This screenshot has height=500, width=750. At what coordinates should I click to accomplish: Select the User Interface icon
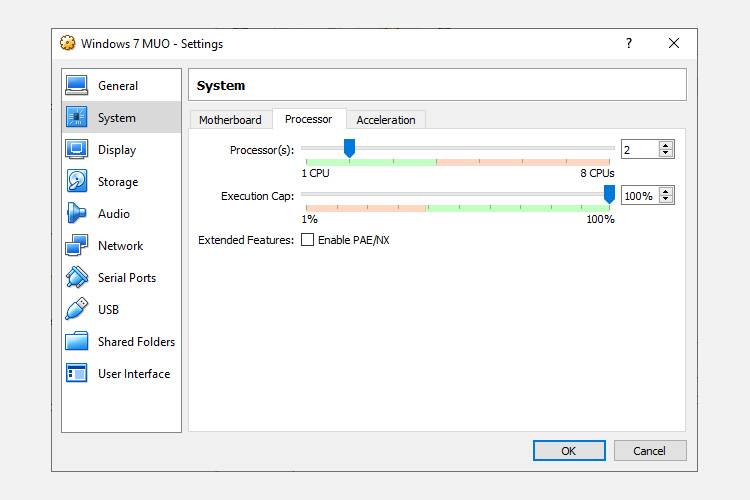pos(77,374)
